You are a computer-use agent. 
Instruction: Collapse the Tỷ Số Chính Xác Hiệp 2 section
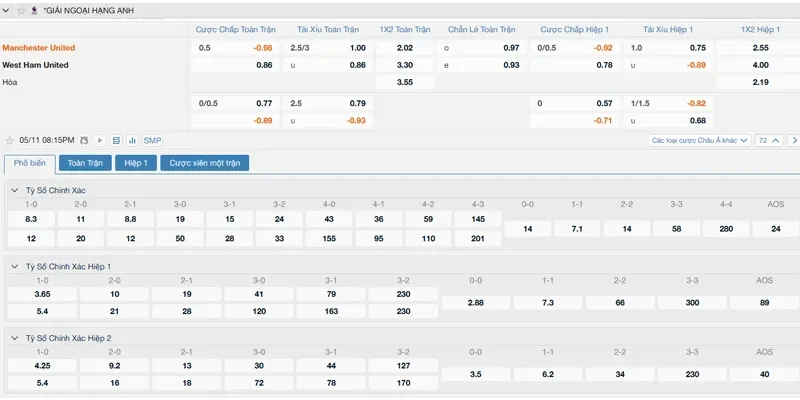[x=14, y=338]
